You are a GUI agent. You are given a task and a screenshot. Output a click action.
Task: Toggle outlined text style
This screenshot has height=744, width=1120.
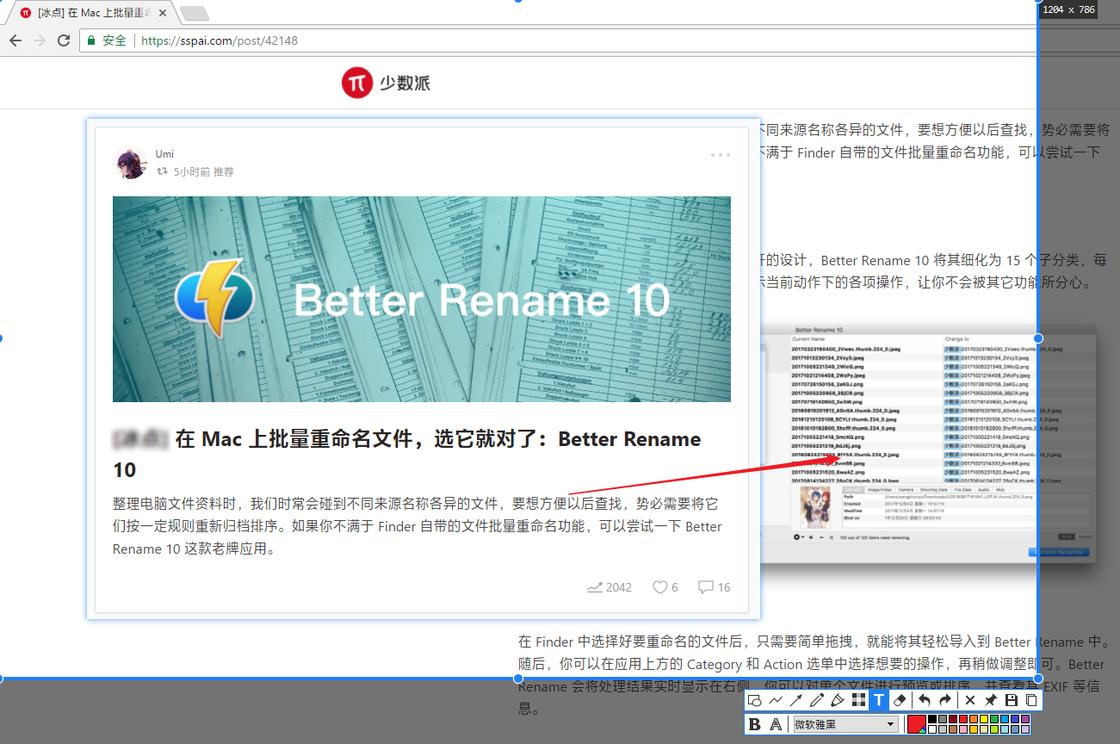tap(776, 725)
